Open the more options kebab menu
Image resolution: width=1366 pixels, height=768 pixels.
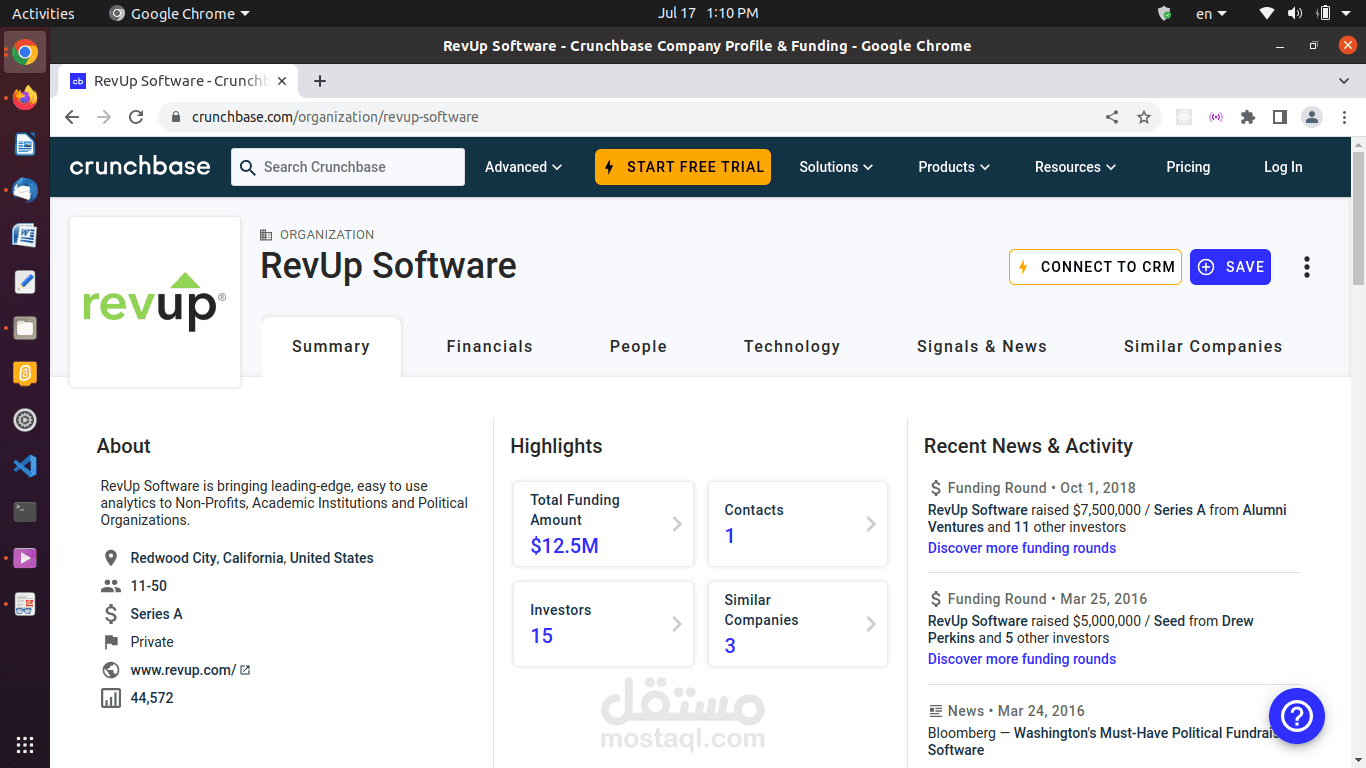[x=1306, y=267]
